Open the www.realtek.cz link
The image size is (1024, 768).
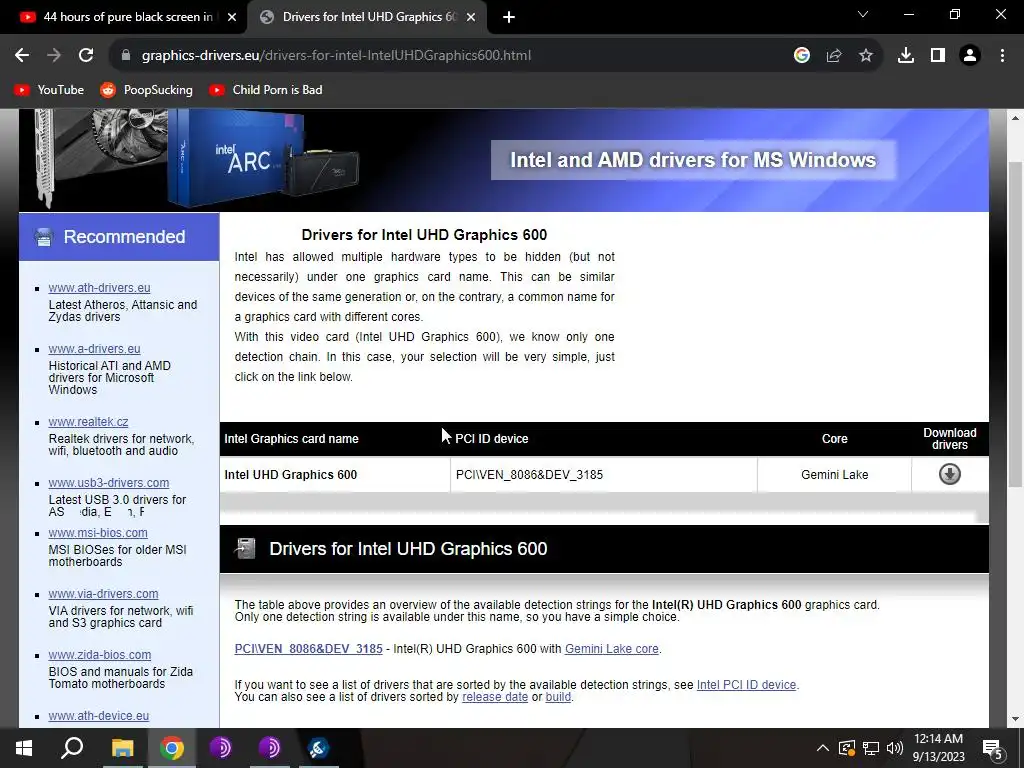(88, 422)
